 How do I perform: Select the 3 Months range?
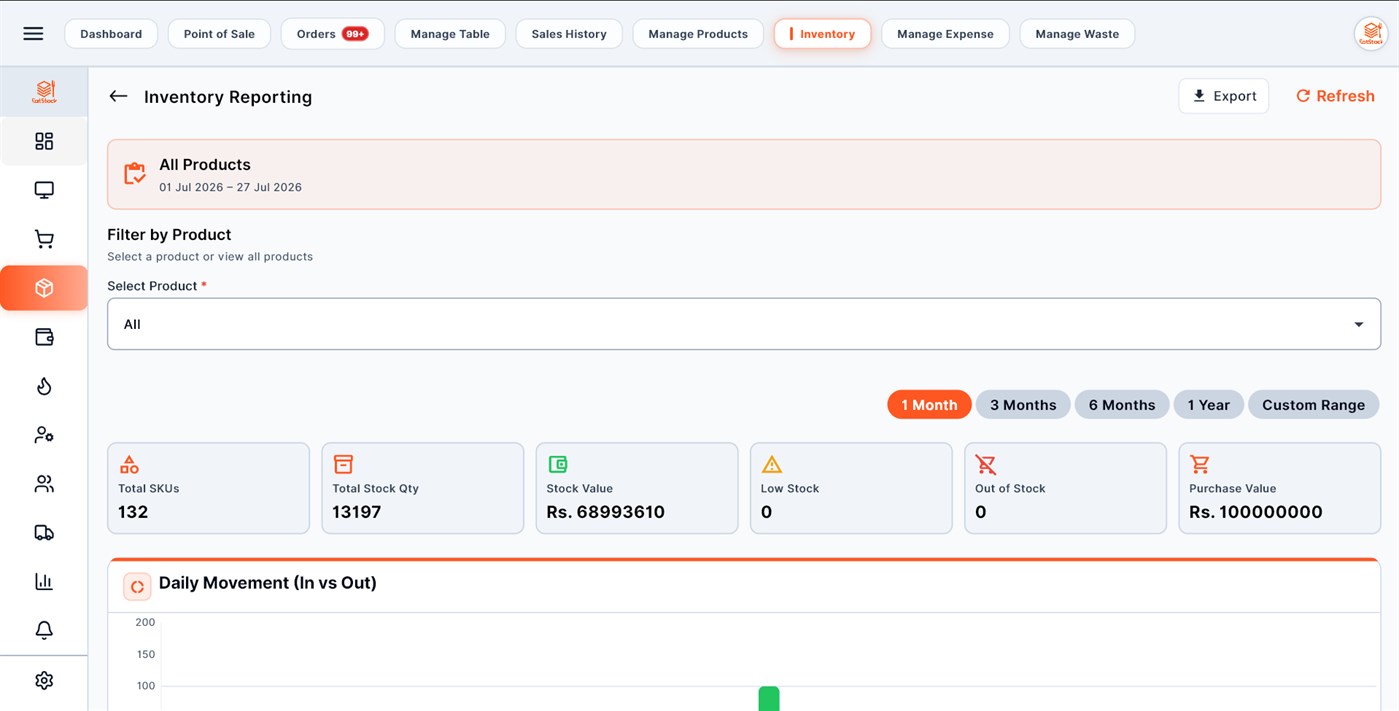(1023, 405)
